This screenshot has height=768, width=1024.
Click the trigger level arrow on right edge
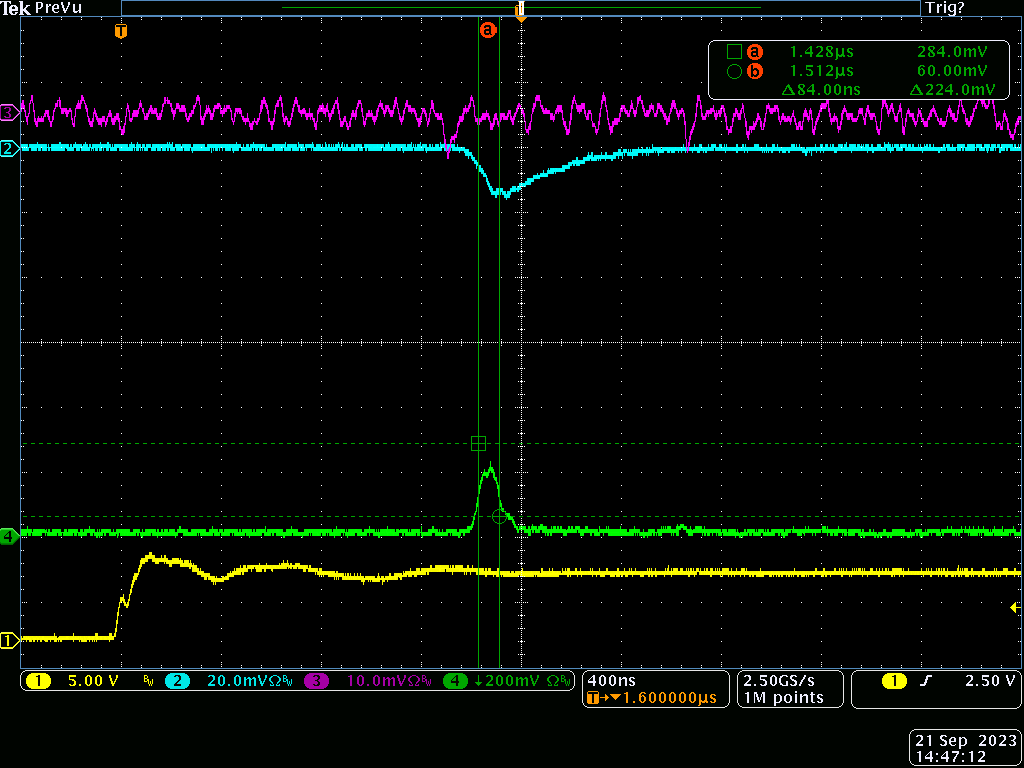point(1016,607)
